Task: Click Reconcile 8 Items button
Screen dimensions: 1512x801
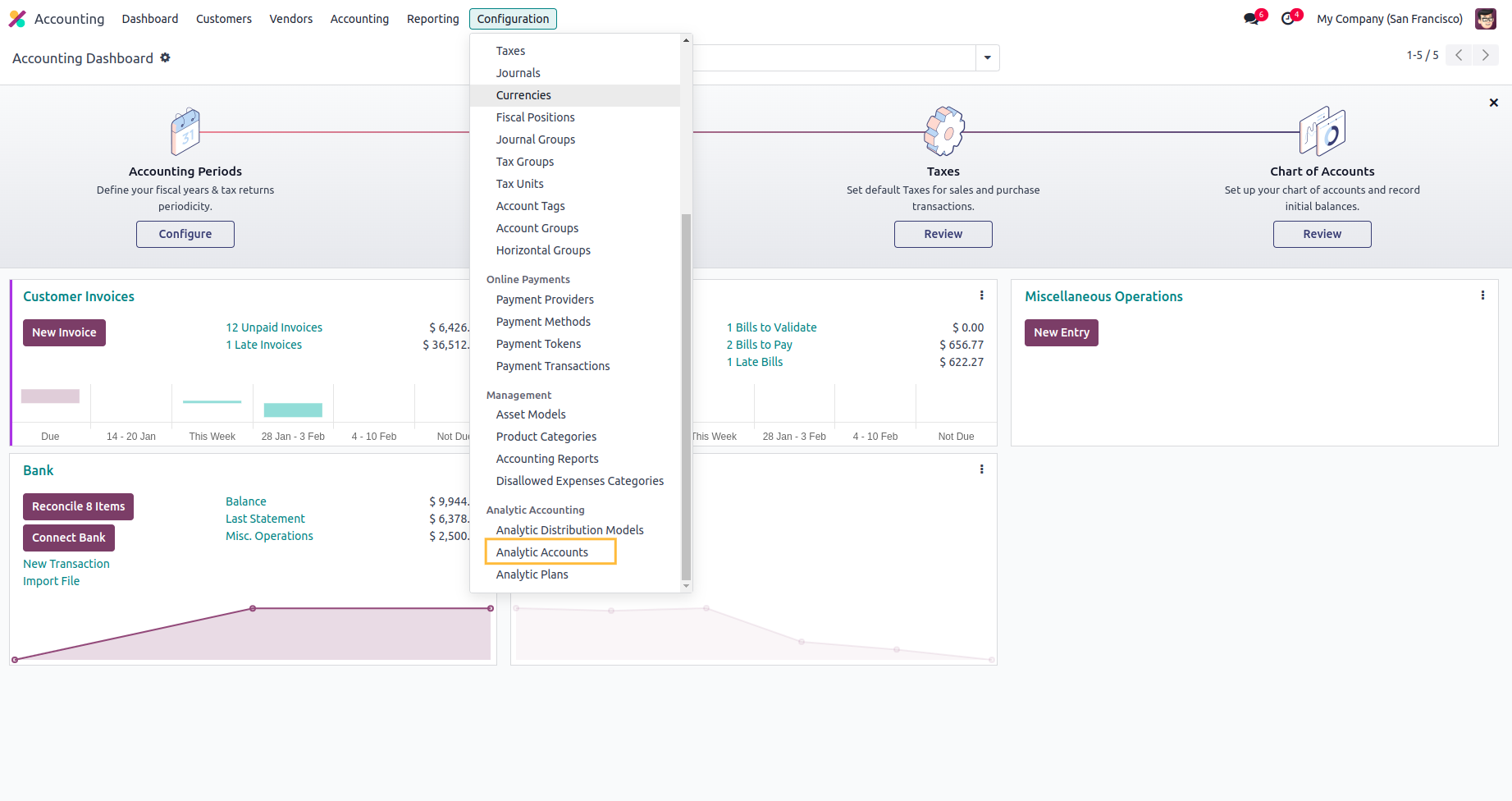Action: pos(78,506)
